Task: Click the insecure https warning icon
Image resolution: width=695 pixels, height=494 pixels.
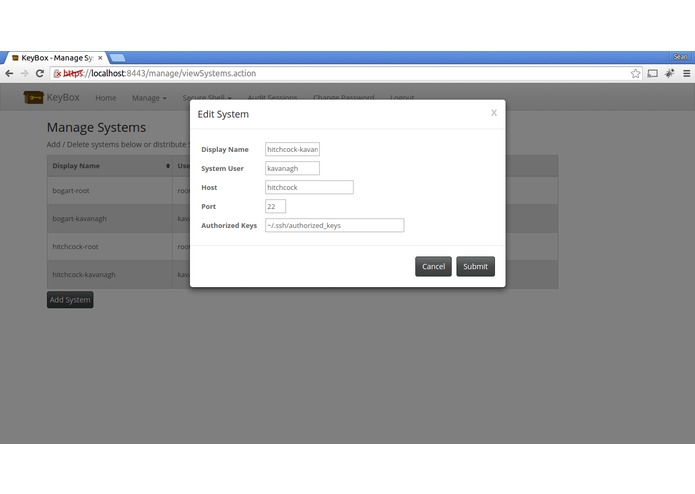Action: pos(57,74)
